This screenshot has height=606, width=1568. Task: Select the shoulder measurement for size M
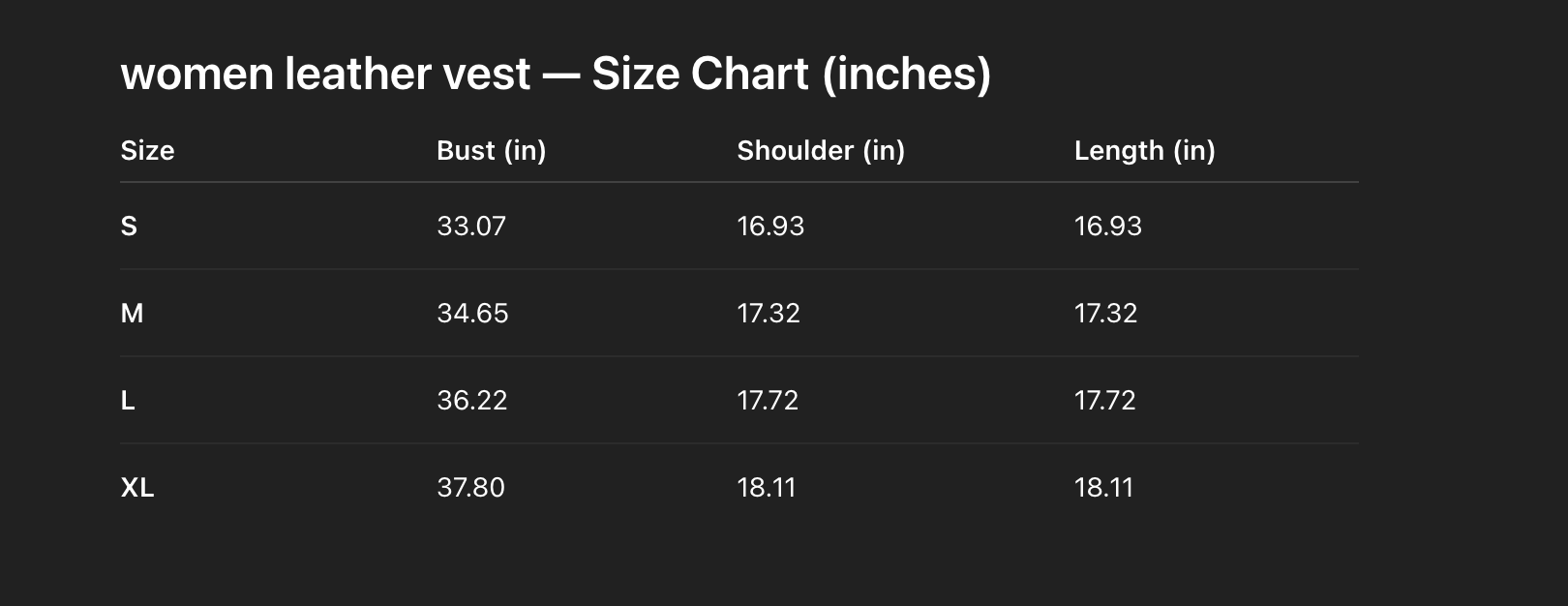click(x=769, y=314)
